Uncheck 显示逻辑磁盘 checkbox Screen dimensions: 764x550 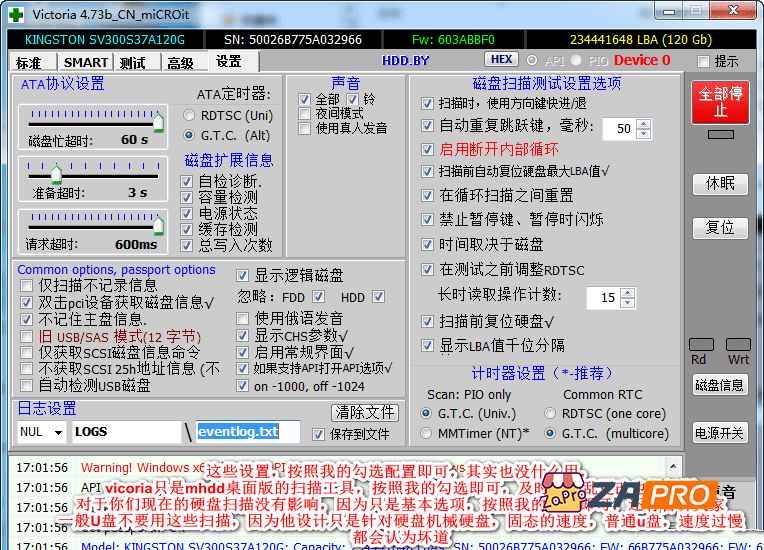pos(244,276)
